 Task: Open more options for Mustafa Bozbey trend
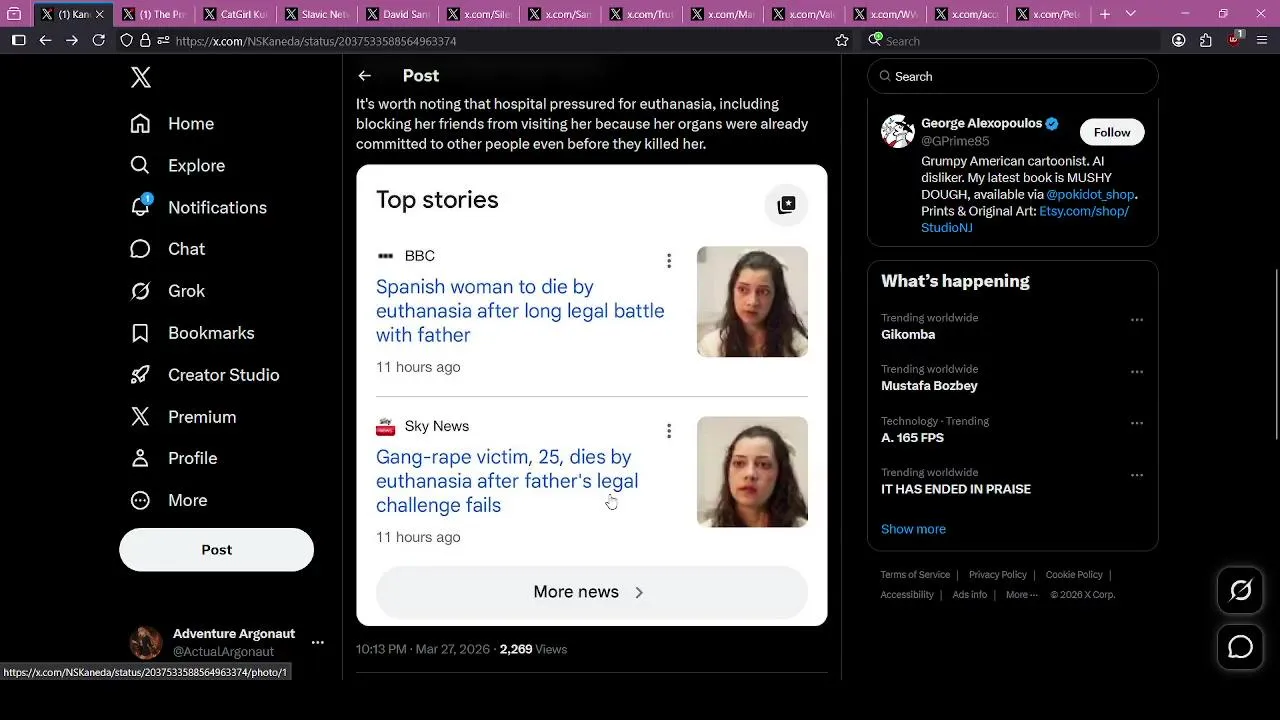(x=1137, y=372)
